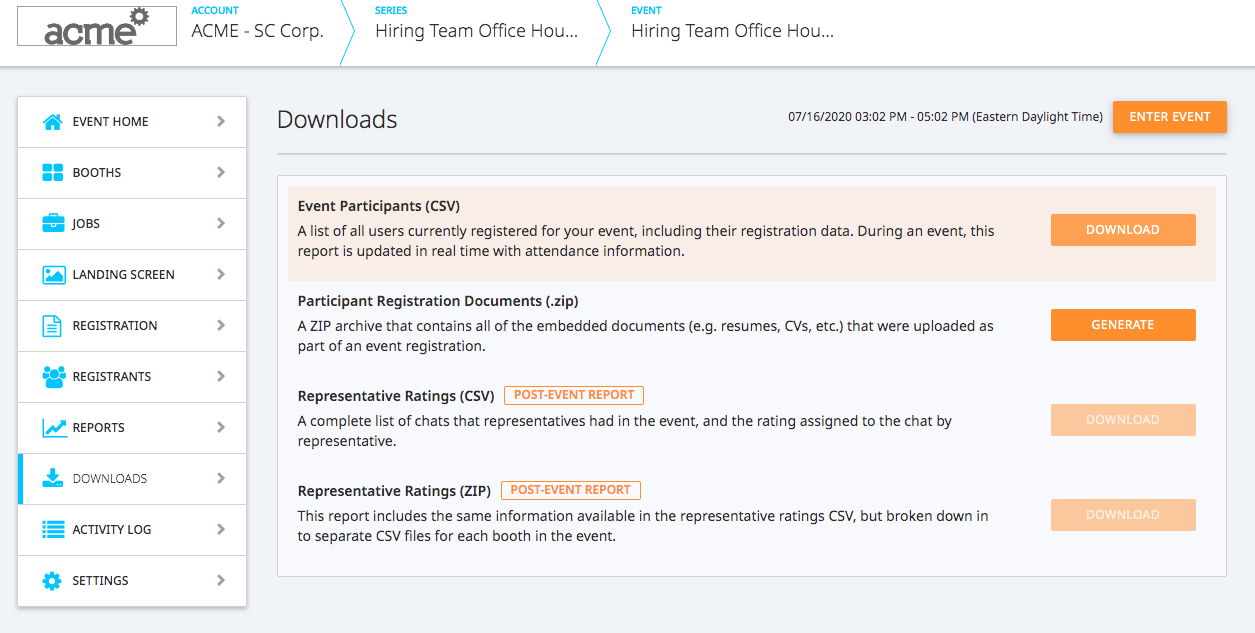Open the Event breadcrumb Hiring Team Office Hou...
1255x633 pixels.
click(732, 31)
